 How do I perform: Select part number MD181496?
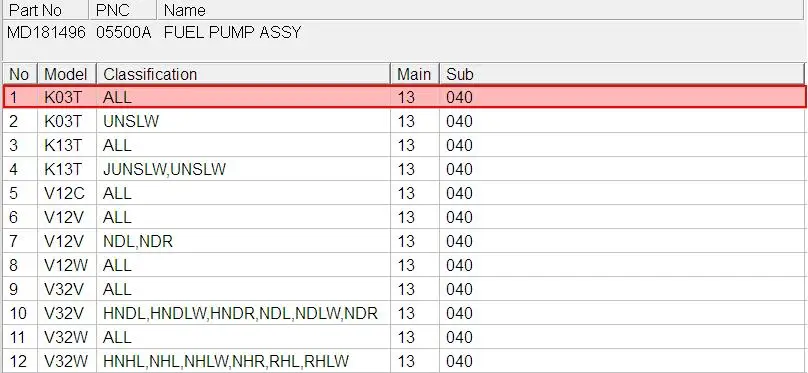[46, 32]
